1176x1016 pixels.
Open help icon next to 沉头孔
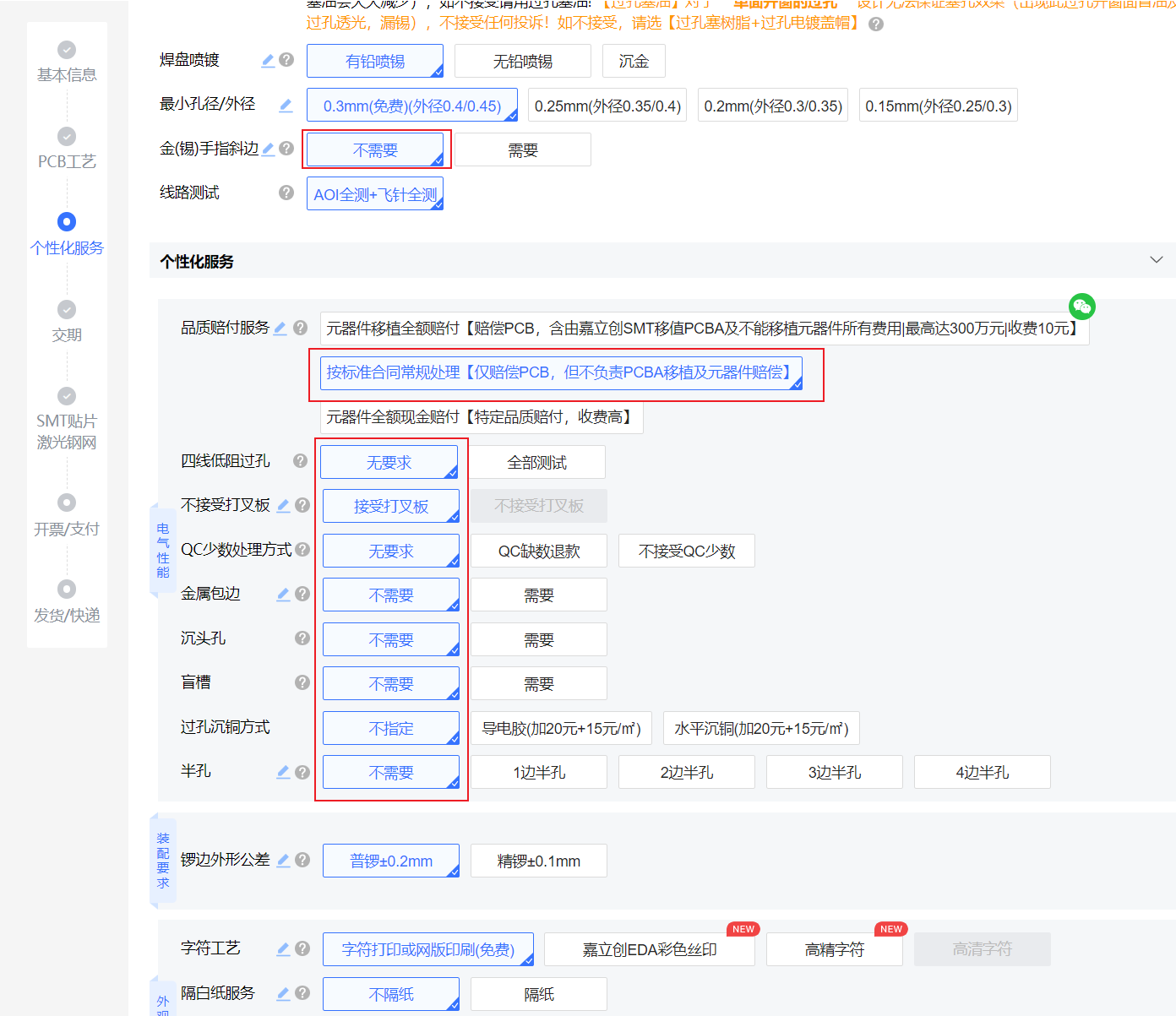click(x=302, y=638)
